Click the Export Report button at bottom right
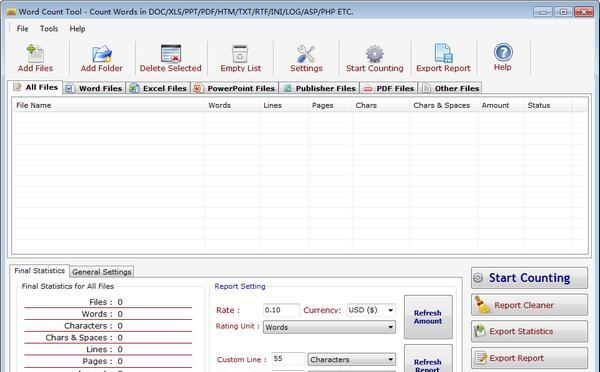 (x=529, y=358)
